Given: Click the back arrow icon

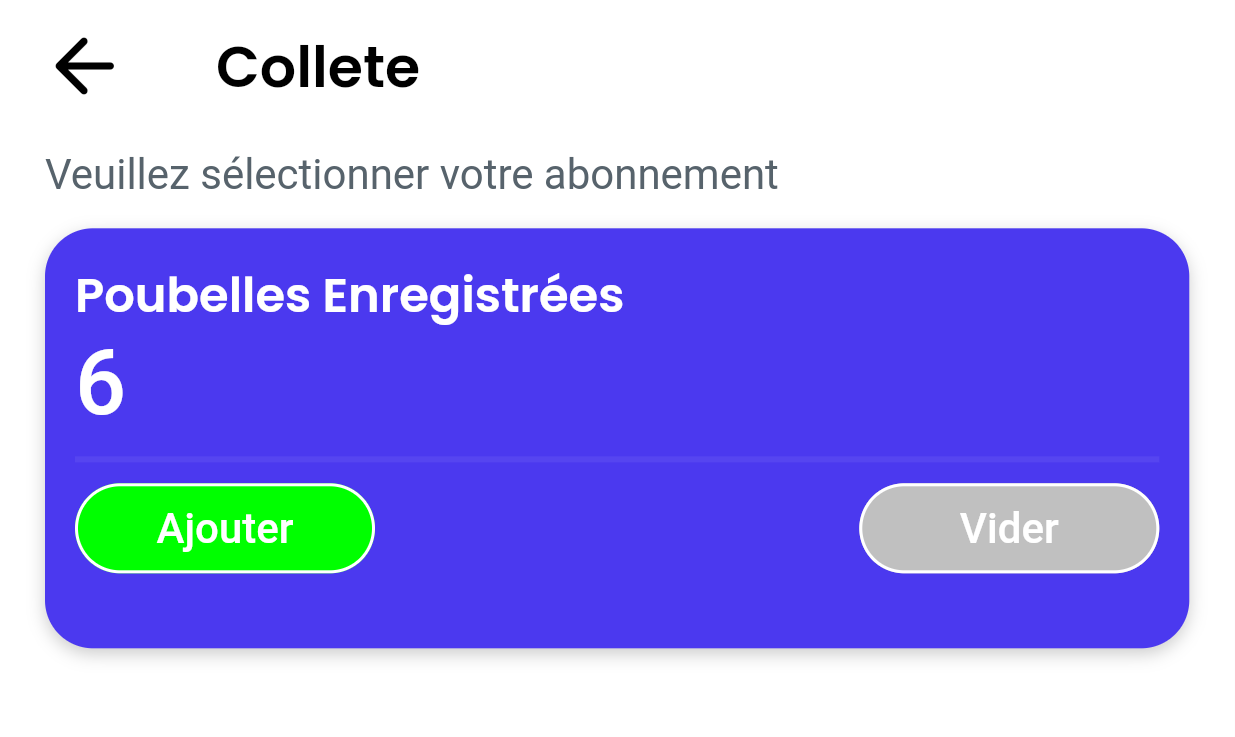Looking at the screenshot, I should 84,67.
